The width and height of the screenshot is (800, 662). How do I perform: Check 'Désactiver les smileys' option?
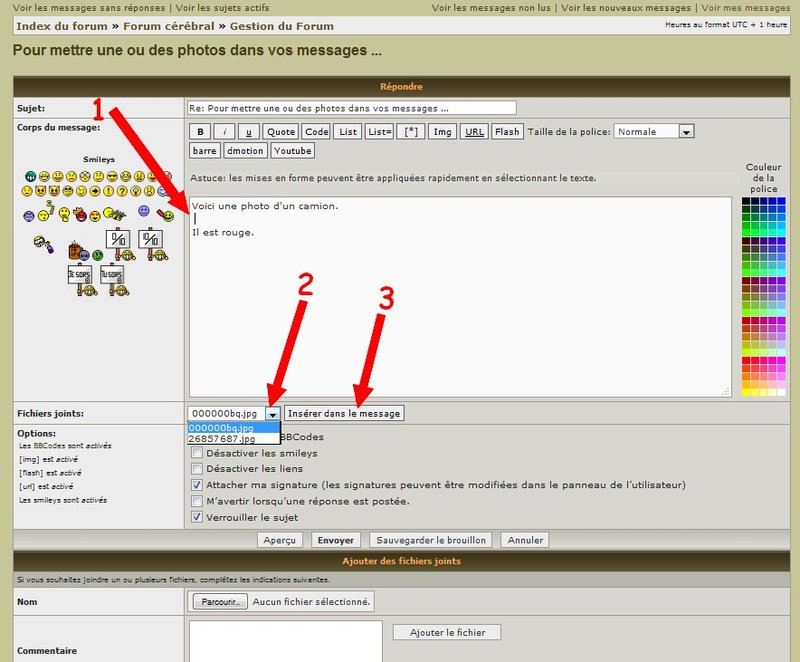coord(197,453)
